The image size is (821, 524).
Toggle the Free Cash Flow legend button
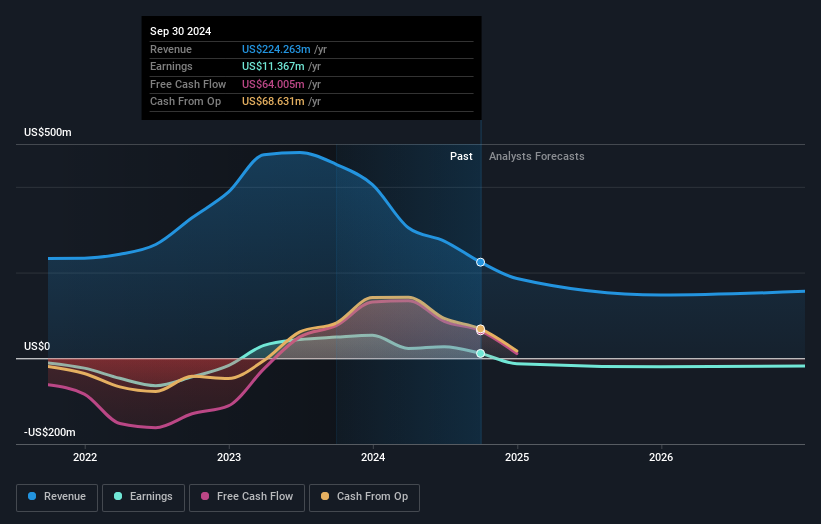(247, 497)
